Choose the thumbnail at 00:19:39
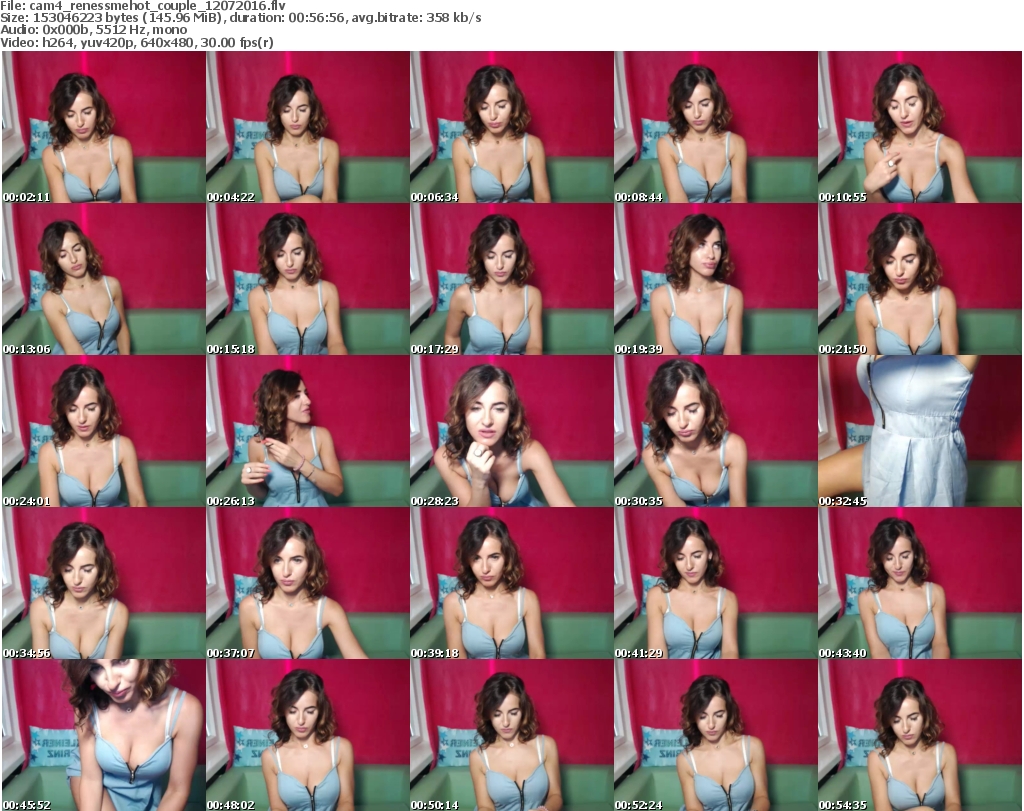Viewport: 1024px width, 811px height. click(x=716, y=279)
